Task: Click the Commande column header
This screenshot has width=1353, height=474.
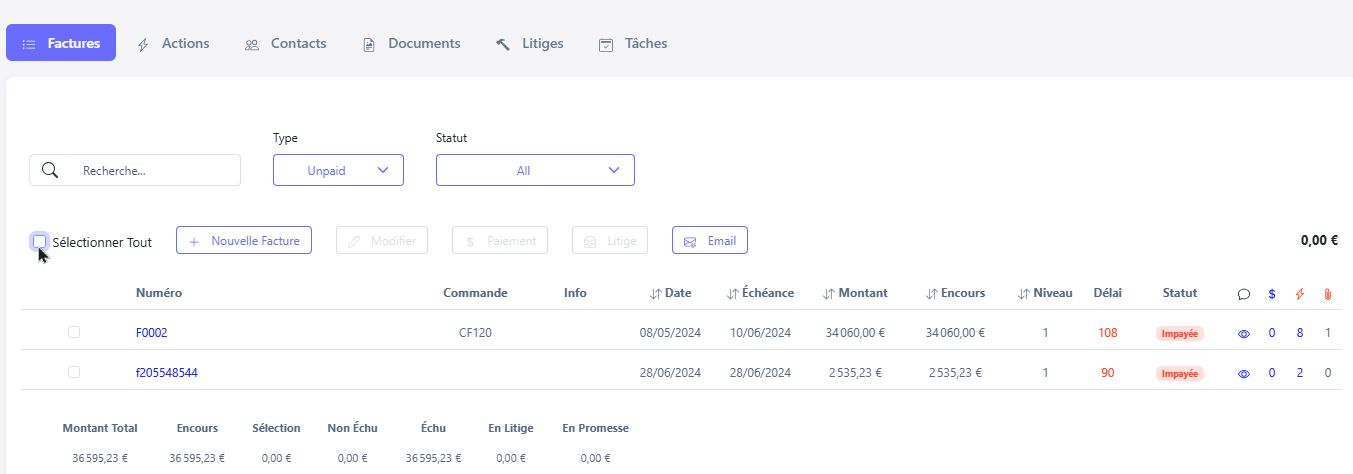Action: pyautogui.click(x=476, y=293)
